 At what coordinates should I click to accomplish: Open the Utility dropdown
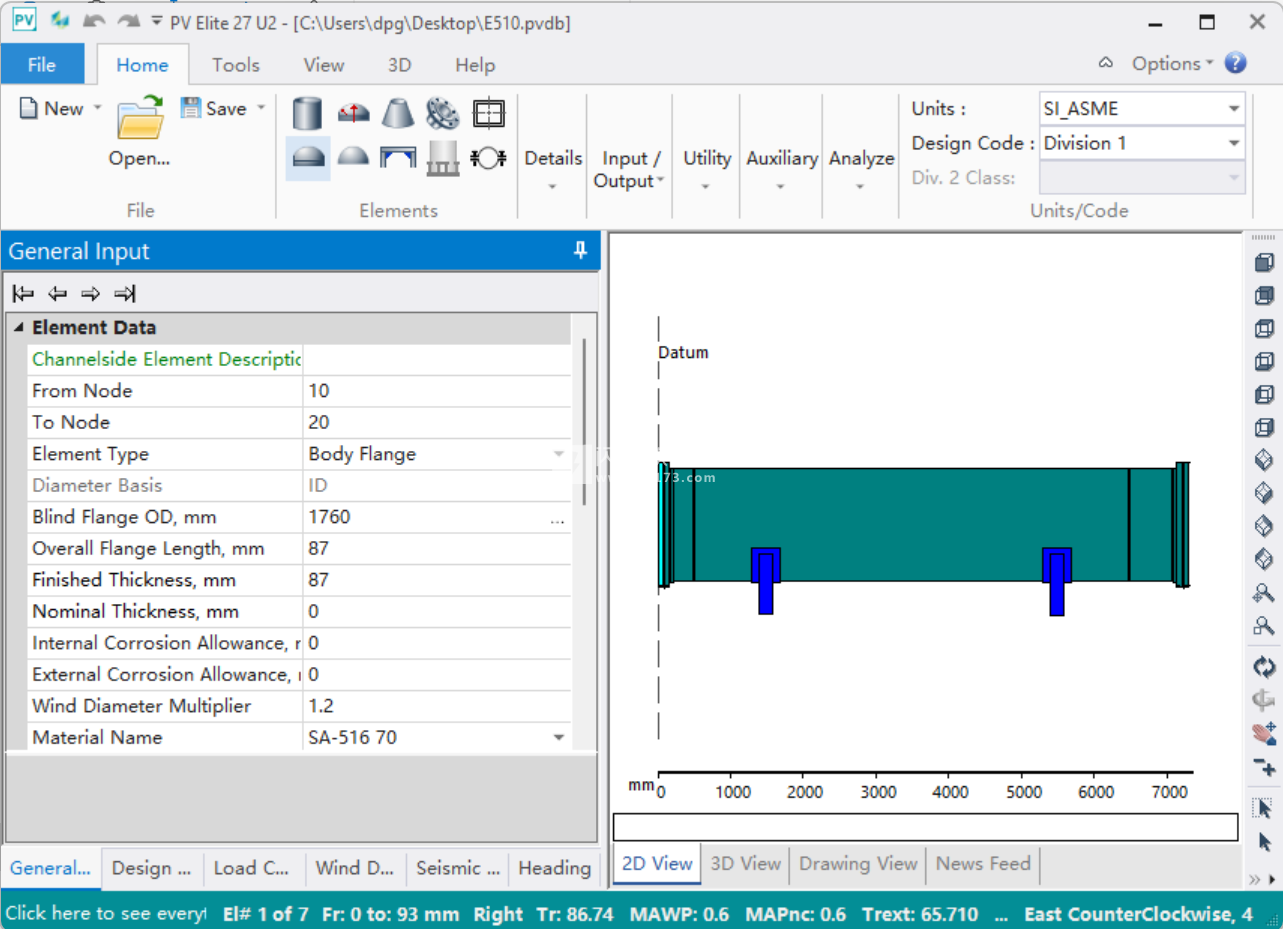tap(707, 169)
